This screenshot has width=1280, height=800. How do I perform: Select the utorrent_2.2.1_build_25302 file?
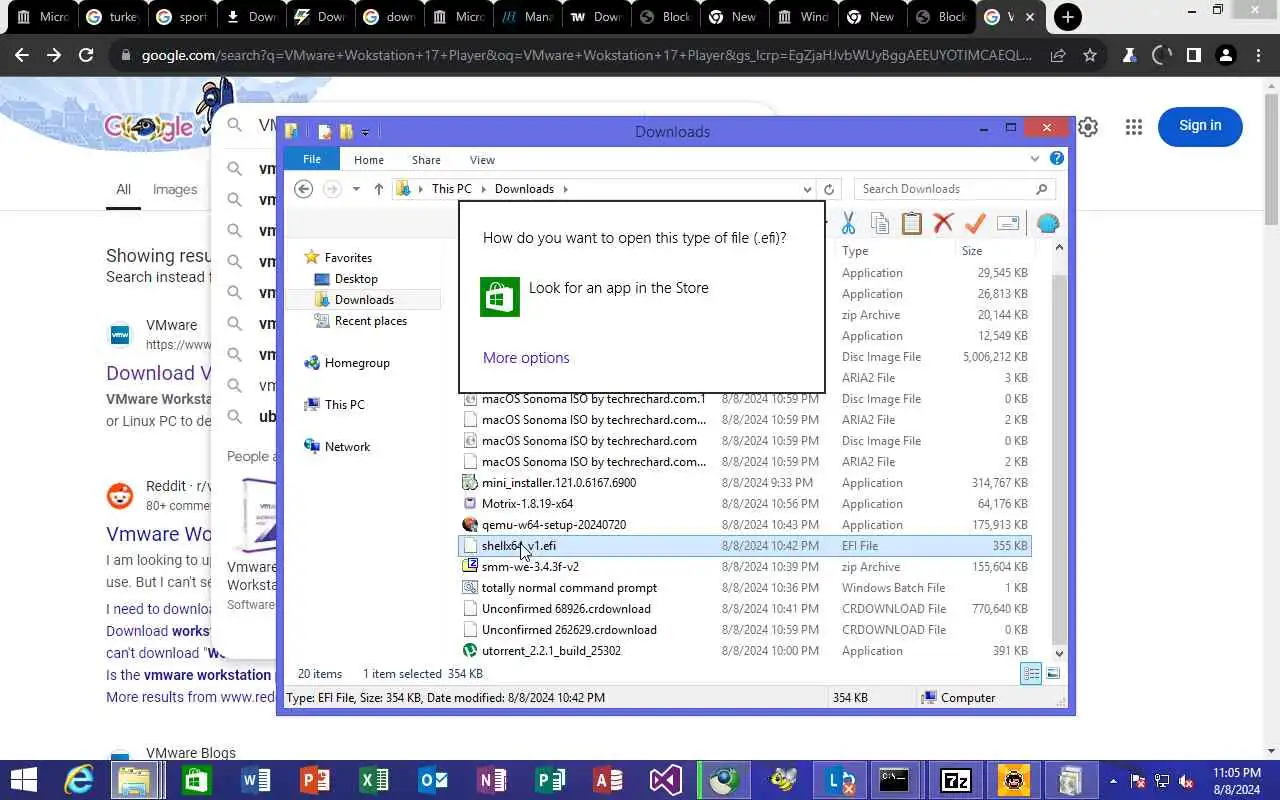pos(745,651)
